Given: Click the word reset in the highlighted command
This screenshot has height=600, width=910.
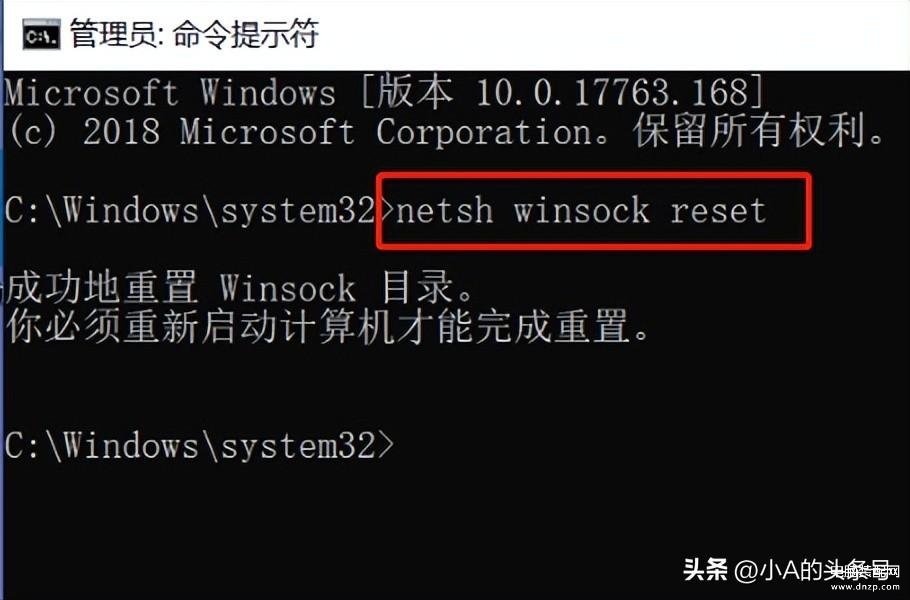Looking at the screenshot, I should point(718,211).
